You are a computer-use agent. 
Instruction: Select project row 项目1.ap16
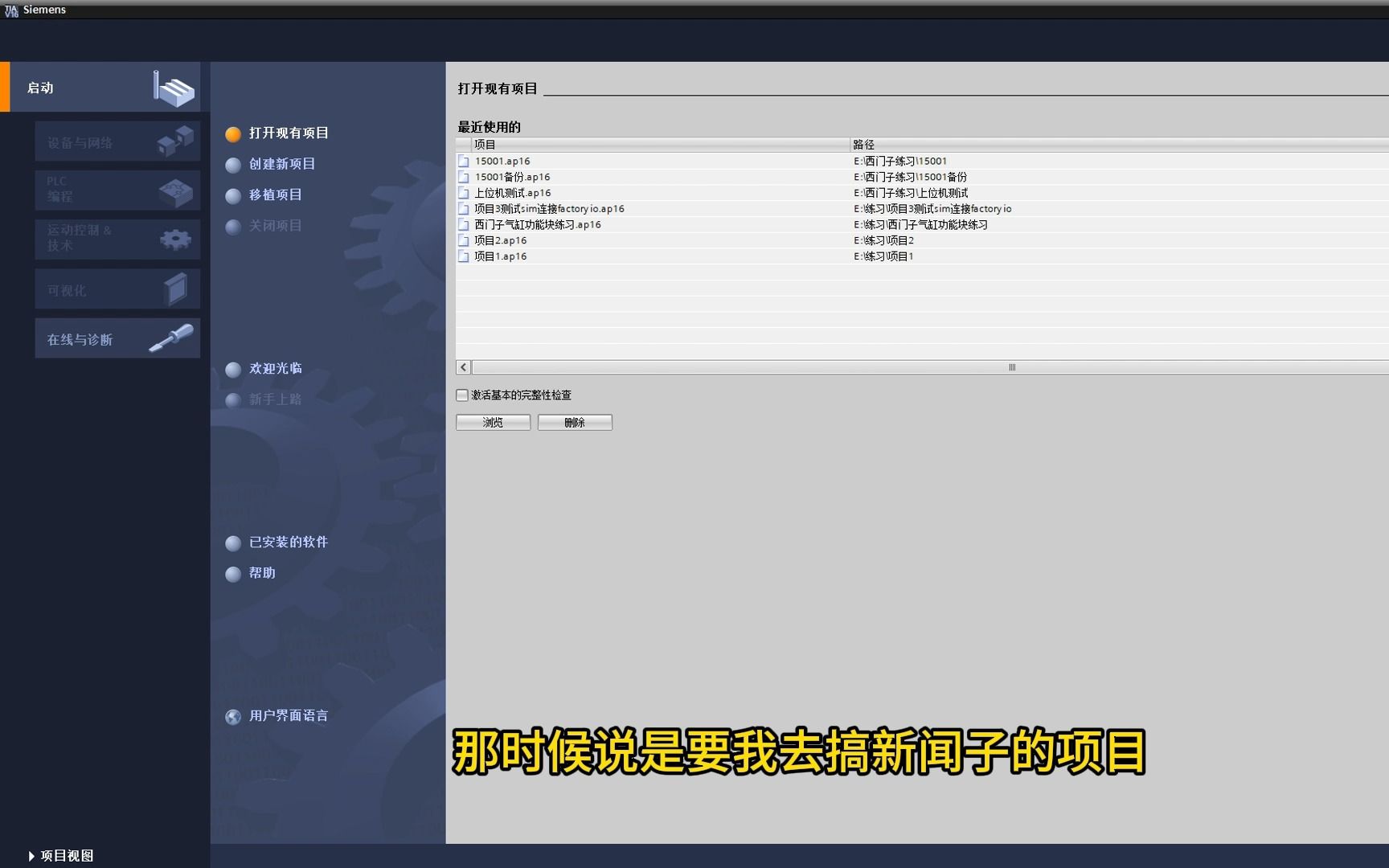pos(922,256)
